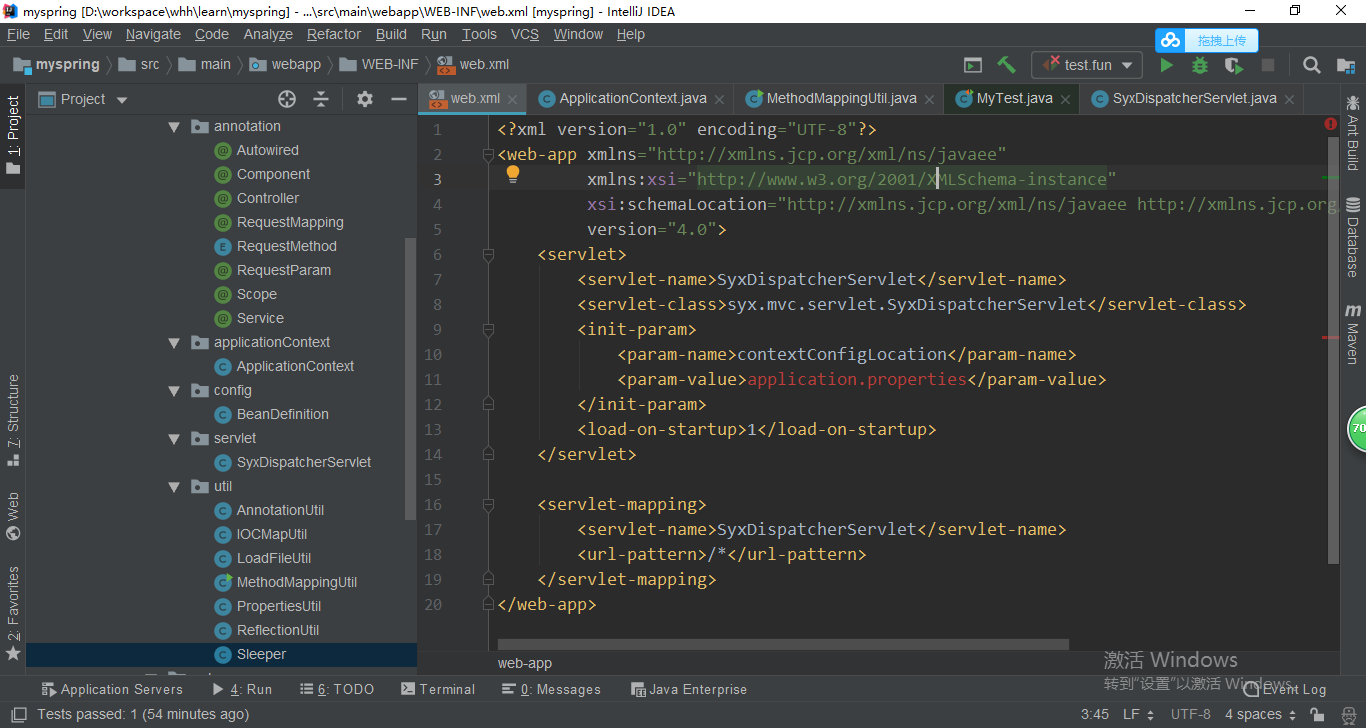Collapse the annotation package folder
The width and height of the screenshot is (1366, 728).
click(174, 127)
